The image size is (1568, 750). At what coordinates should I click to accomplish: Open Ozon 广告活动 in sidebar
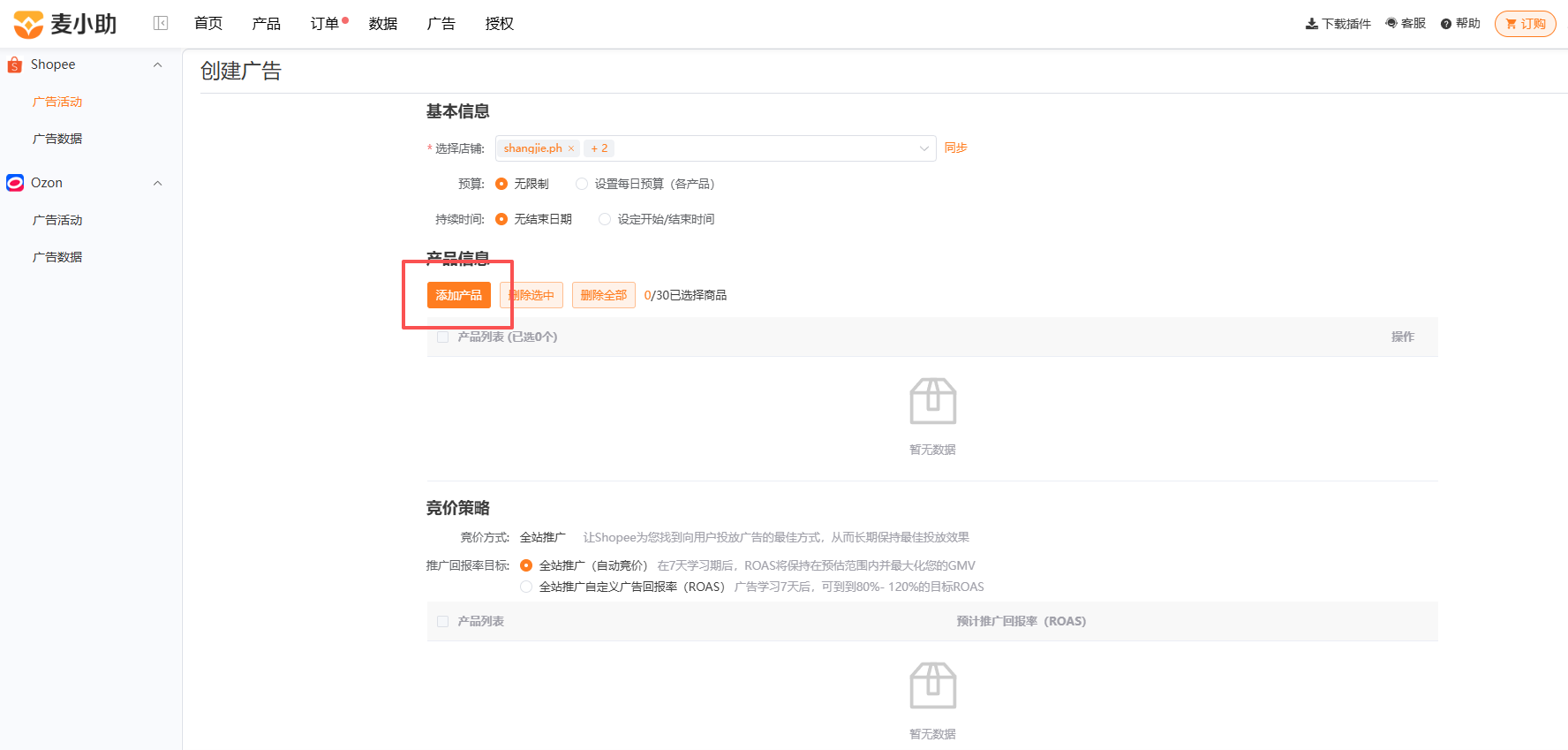[57, 220]
